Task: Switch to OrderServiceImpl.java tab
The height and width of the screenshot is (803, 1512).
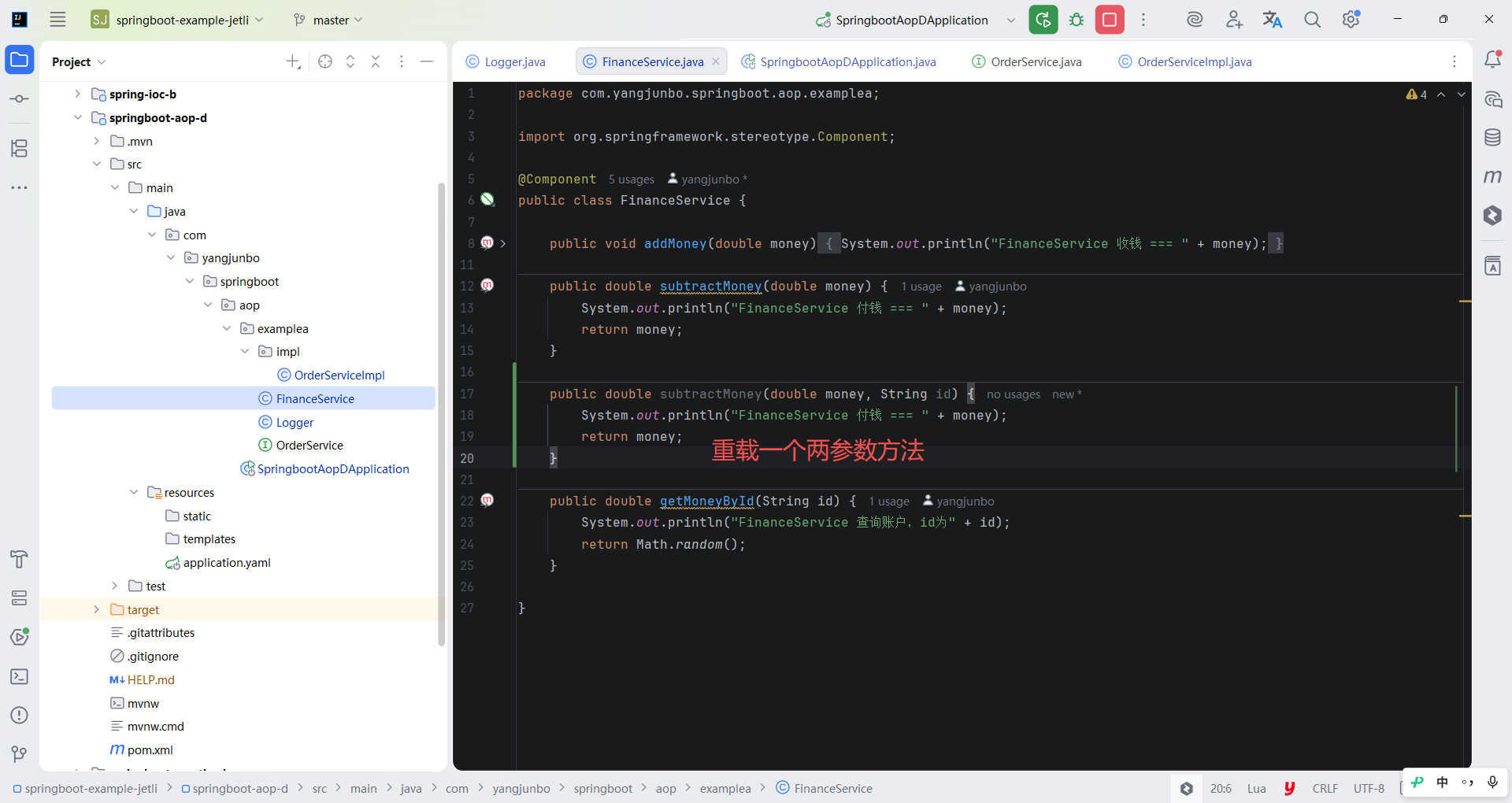Action: point(1185,61)
